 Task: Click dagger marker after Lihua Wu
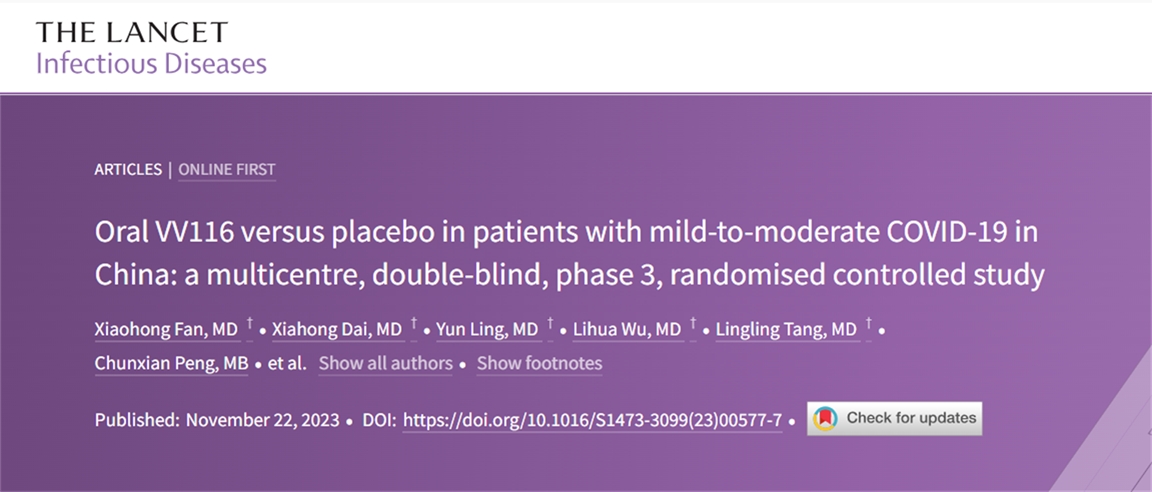tap(693, 325)
